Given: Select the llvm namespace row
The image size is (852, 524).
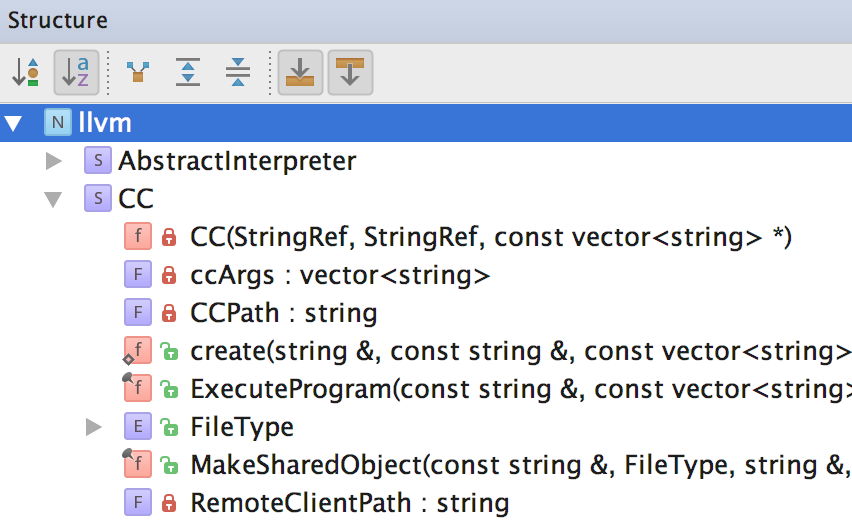Looking at the screenshot, I should [x=105, y=124].
